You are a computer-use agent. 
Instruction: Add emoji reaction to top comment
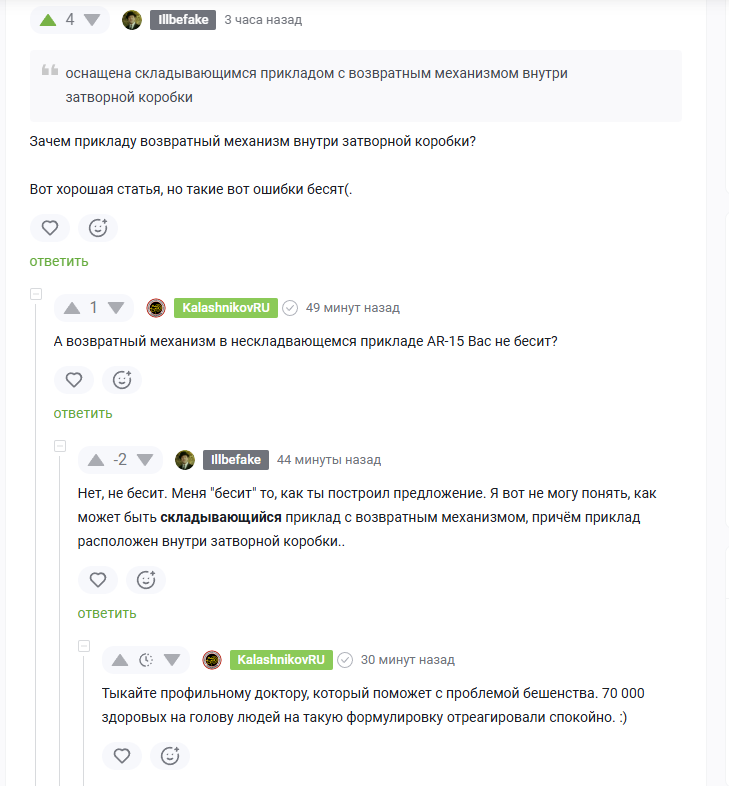tap(98, 228)
